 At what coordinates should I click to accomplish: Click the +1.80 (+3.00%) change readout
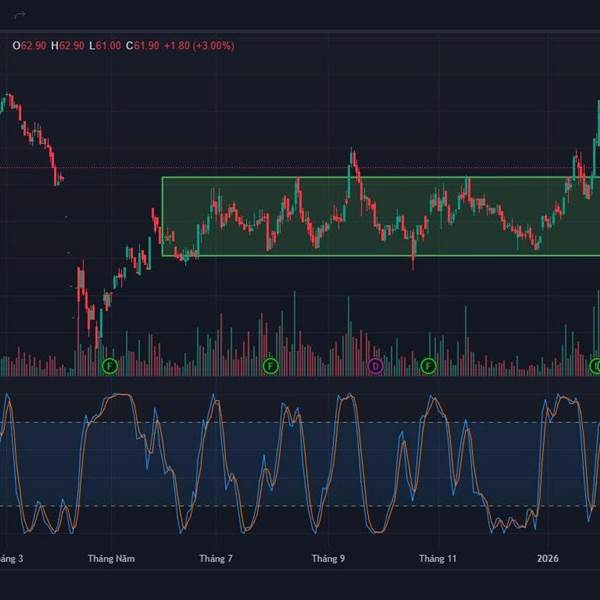[x=200, y=46]
